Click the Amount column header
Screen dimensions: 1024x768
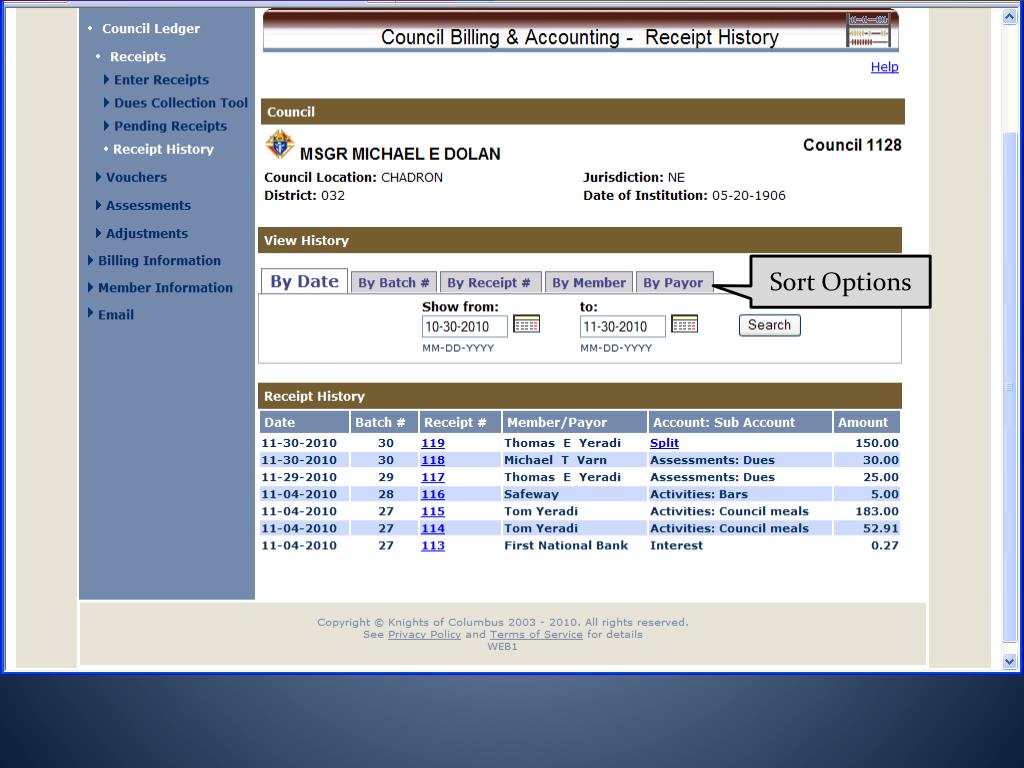click(x=867, y=422)
